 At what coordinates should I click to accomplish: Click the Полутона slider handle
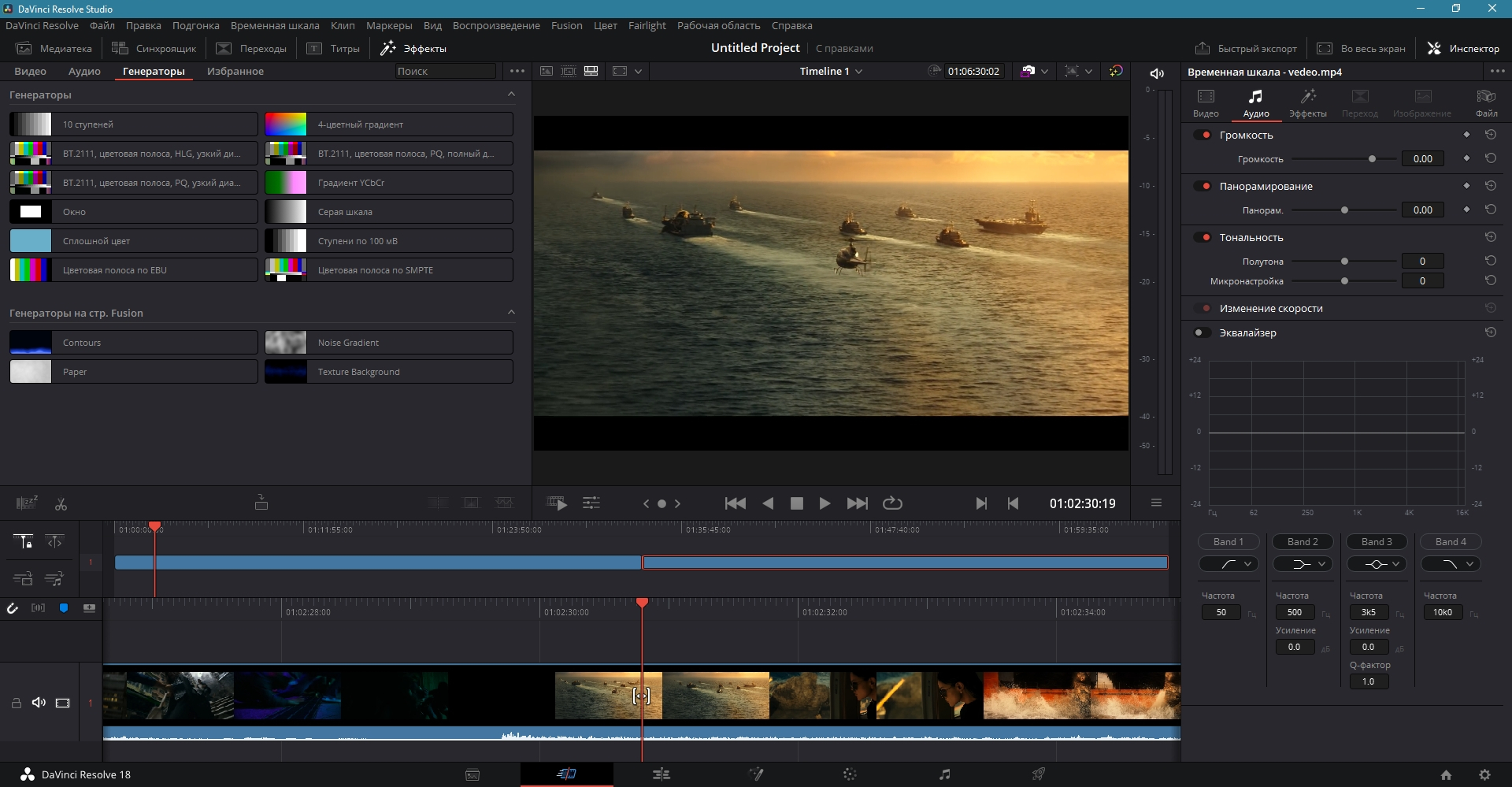(x=1344, y=261)
